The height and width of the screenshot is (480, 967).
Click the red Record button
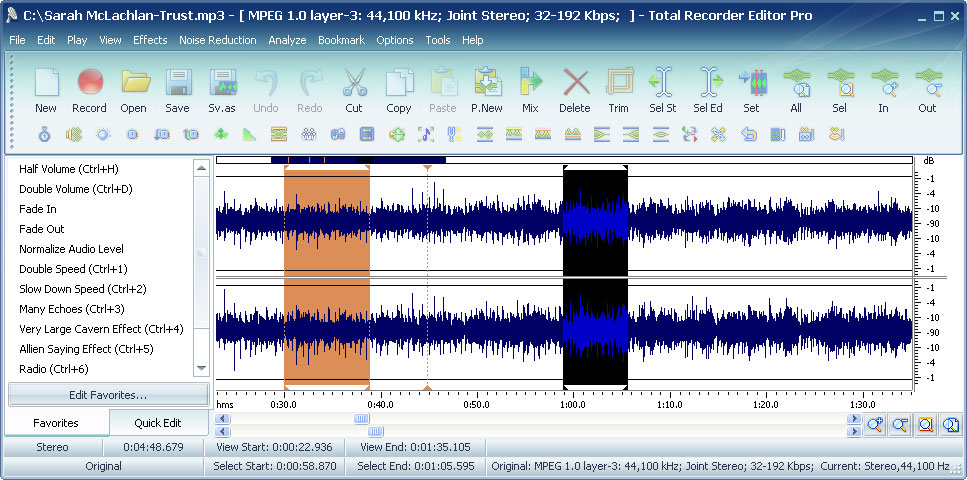(x=90, y=82)
